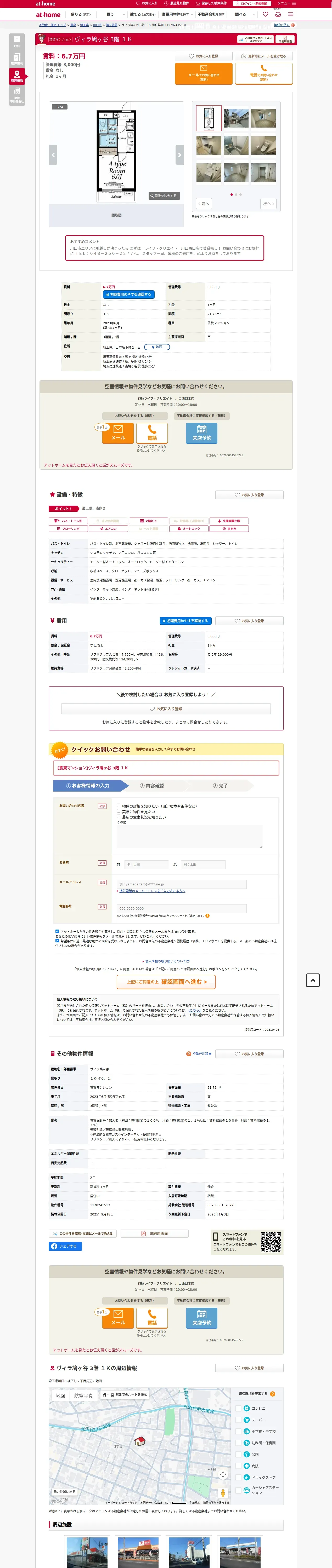Show previous floor plan image arrow
Screen dimensions: 332x1568
pyautogui.click(x=53, y=155)
